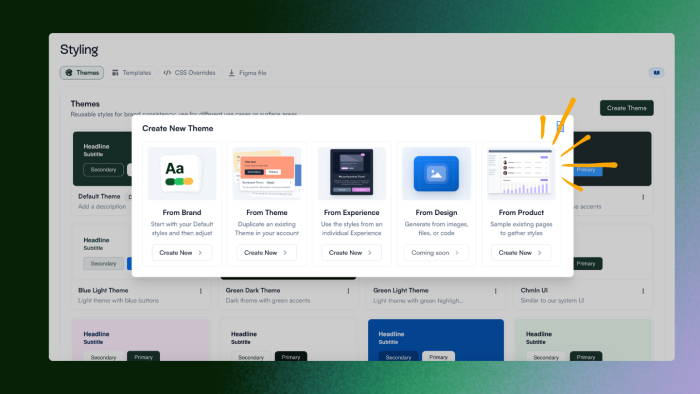The width and height of the screenshot is (700, 394).
Task: Click Primary button in Chmln UI preview
Action: tap(587, 264)
